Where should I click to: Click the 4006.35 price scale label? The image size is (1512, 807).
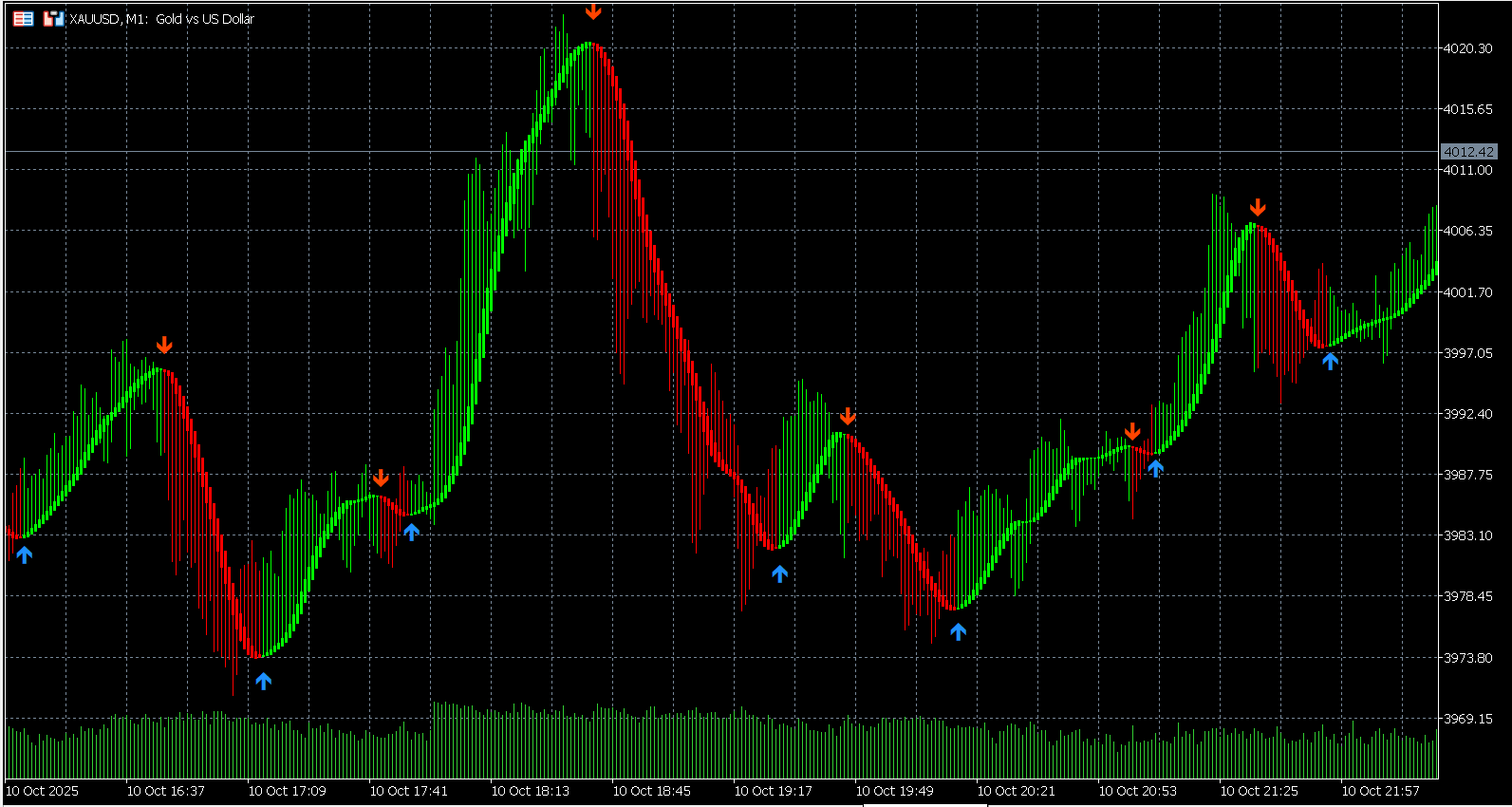click(1468, 231)
